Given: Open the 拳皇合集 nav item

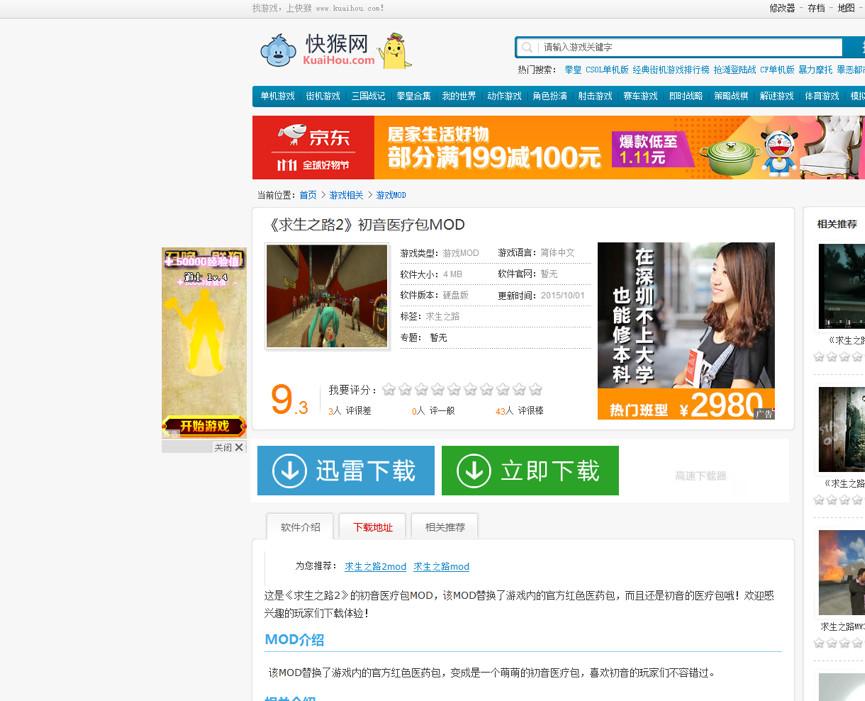Looking at the screenshot, I should pos(414,96).
